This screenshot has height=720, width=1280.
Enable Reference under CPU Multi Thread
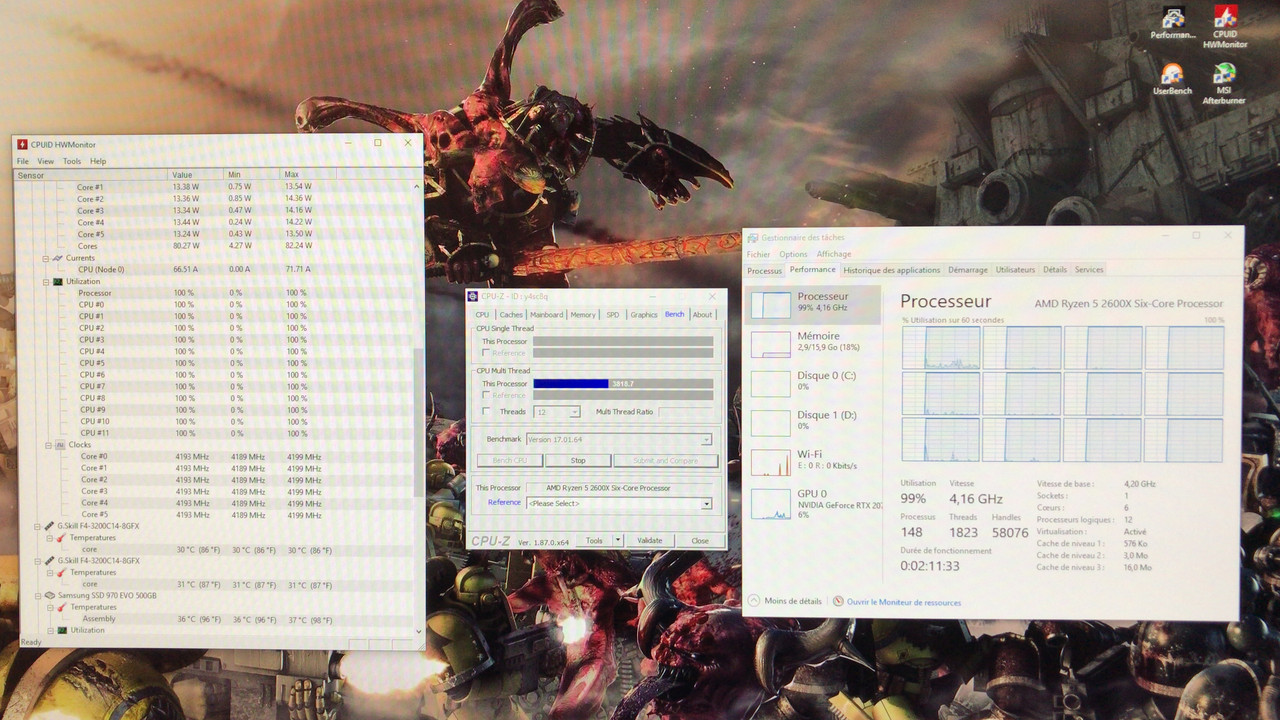484,394
